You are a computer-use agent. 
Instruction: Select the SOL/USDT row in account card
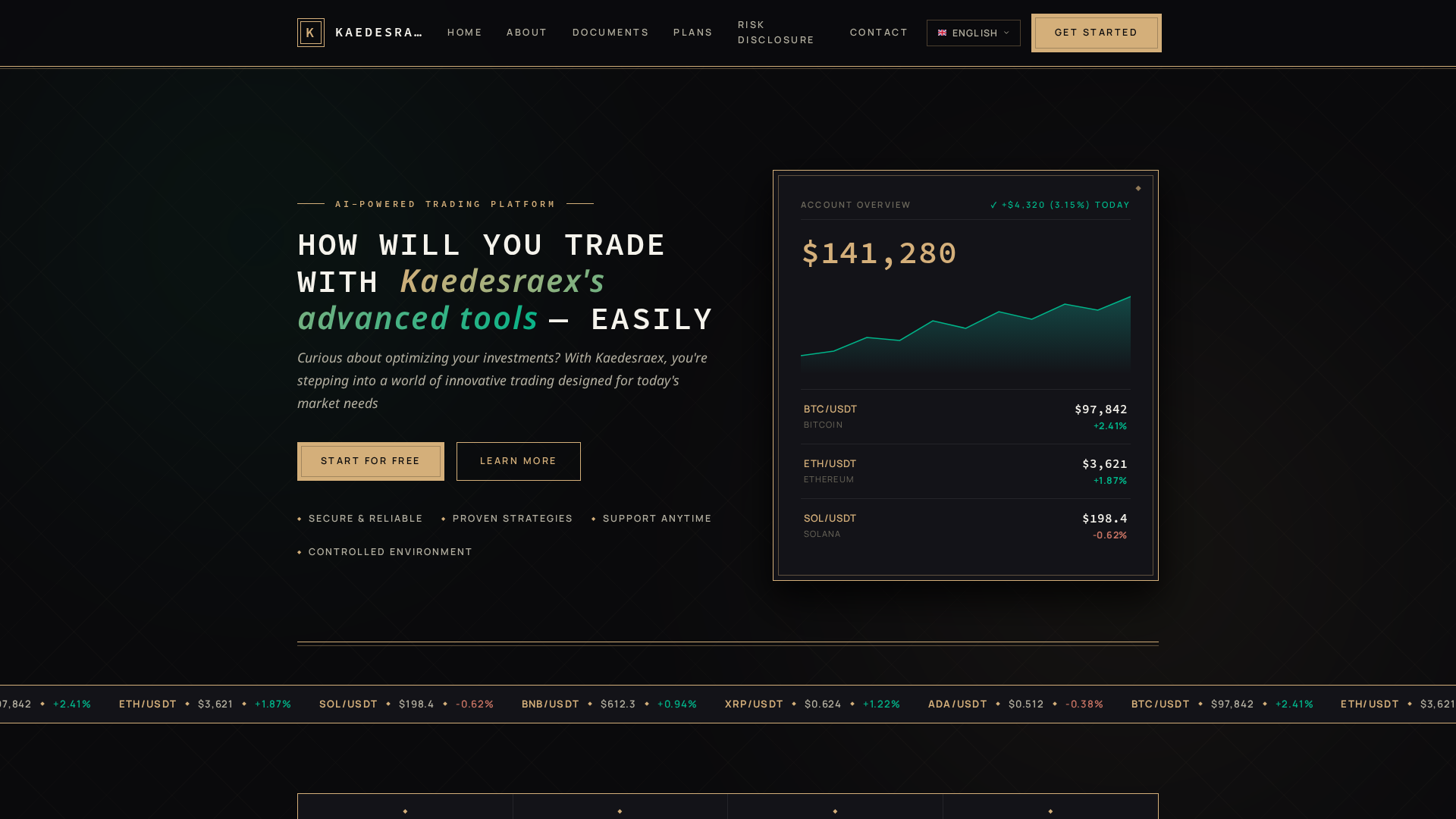(965, 526)
